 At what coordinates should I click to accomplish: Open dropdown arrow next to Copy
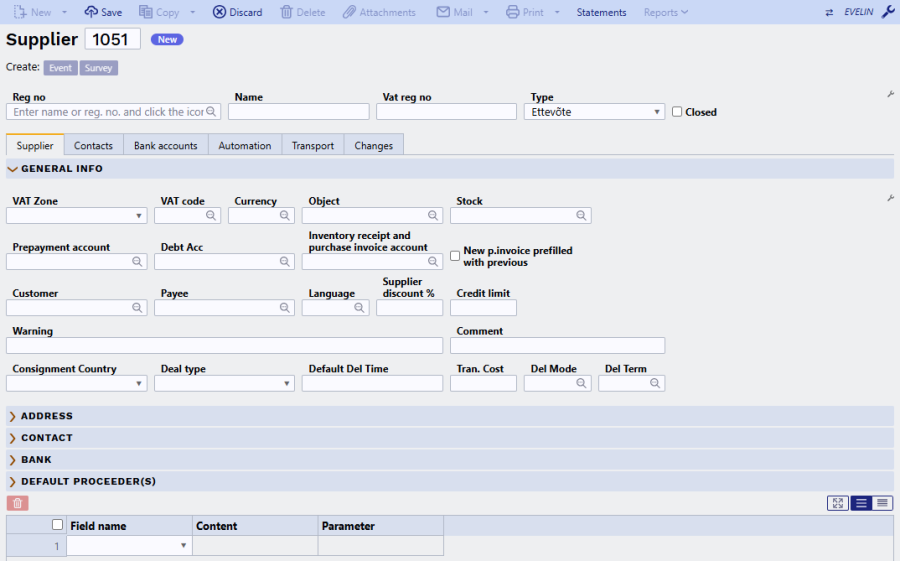point(192,12)
